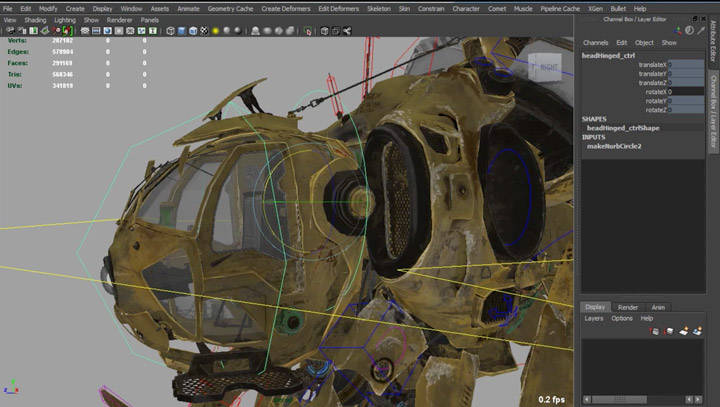The width and height of the screenshot is (720, 407).
Task: Click the share-node icon at toolbar end
Action: [347, 31]
